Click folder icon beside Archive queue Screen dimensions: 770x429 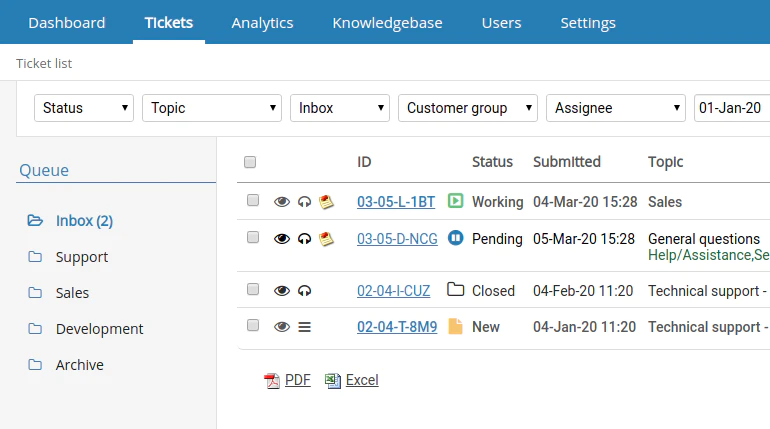[35, 365]
